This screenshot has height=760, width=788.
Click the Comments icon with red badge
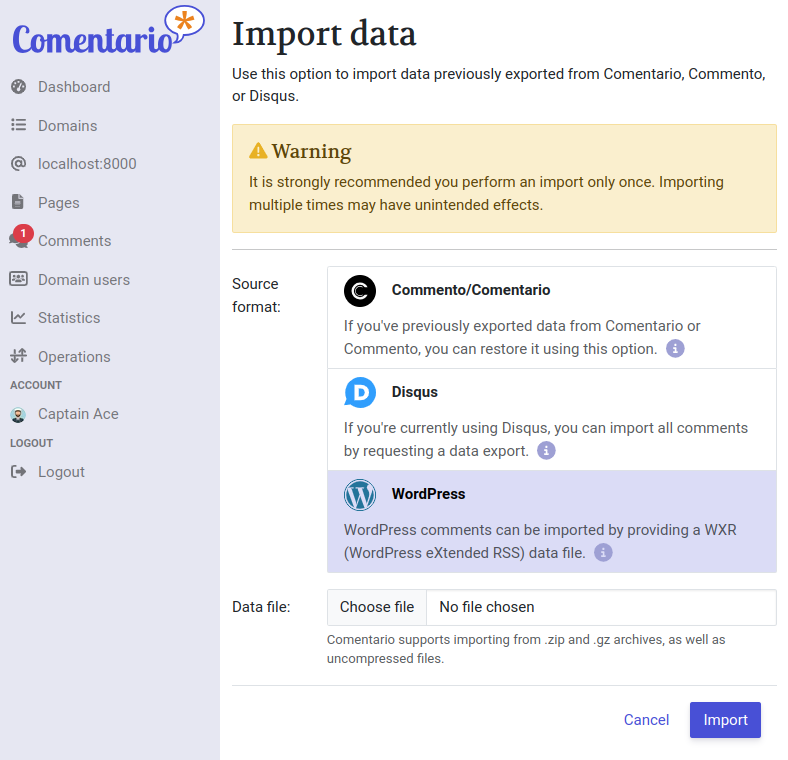(19, 240)
